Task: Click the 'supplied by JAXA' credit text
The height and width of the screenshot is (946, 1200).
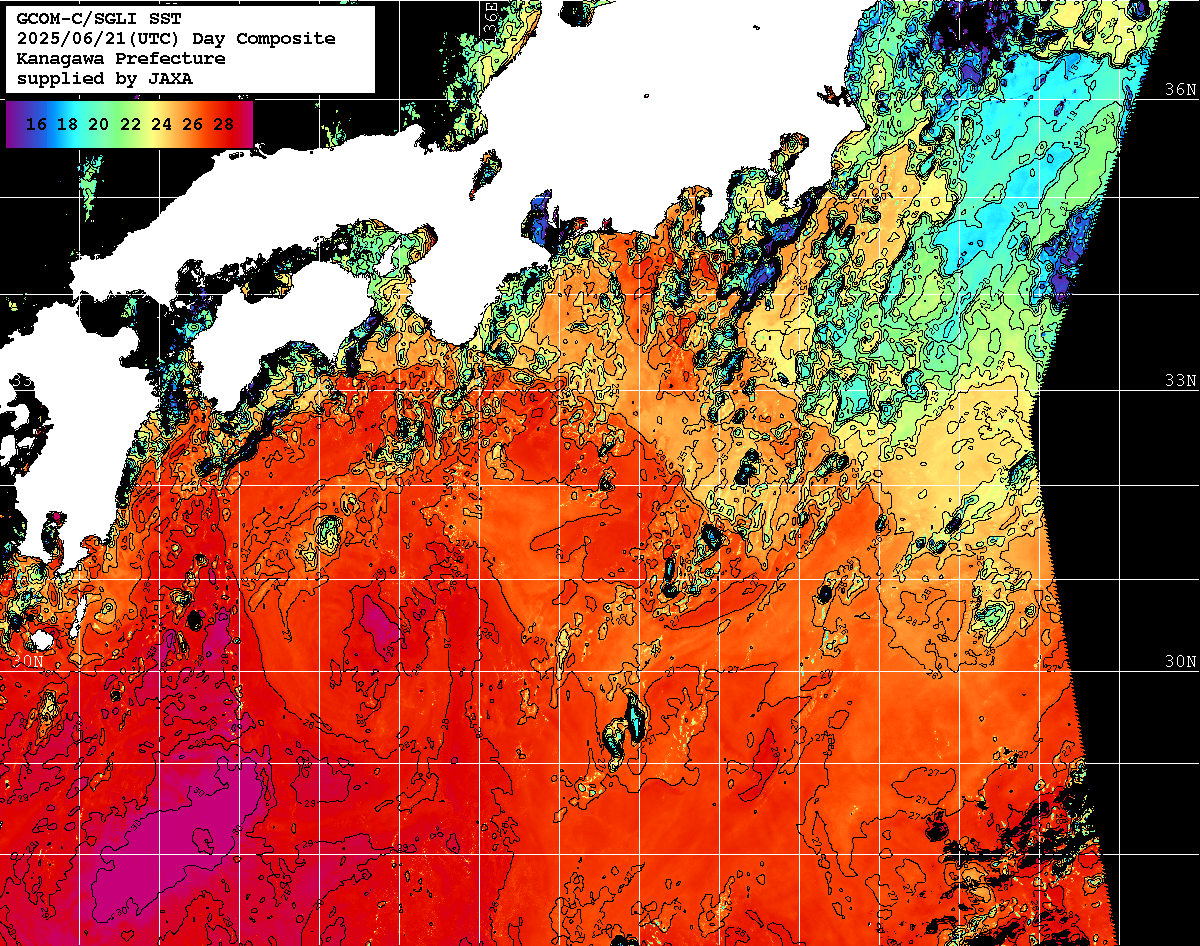Action: (105, 79)
